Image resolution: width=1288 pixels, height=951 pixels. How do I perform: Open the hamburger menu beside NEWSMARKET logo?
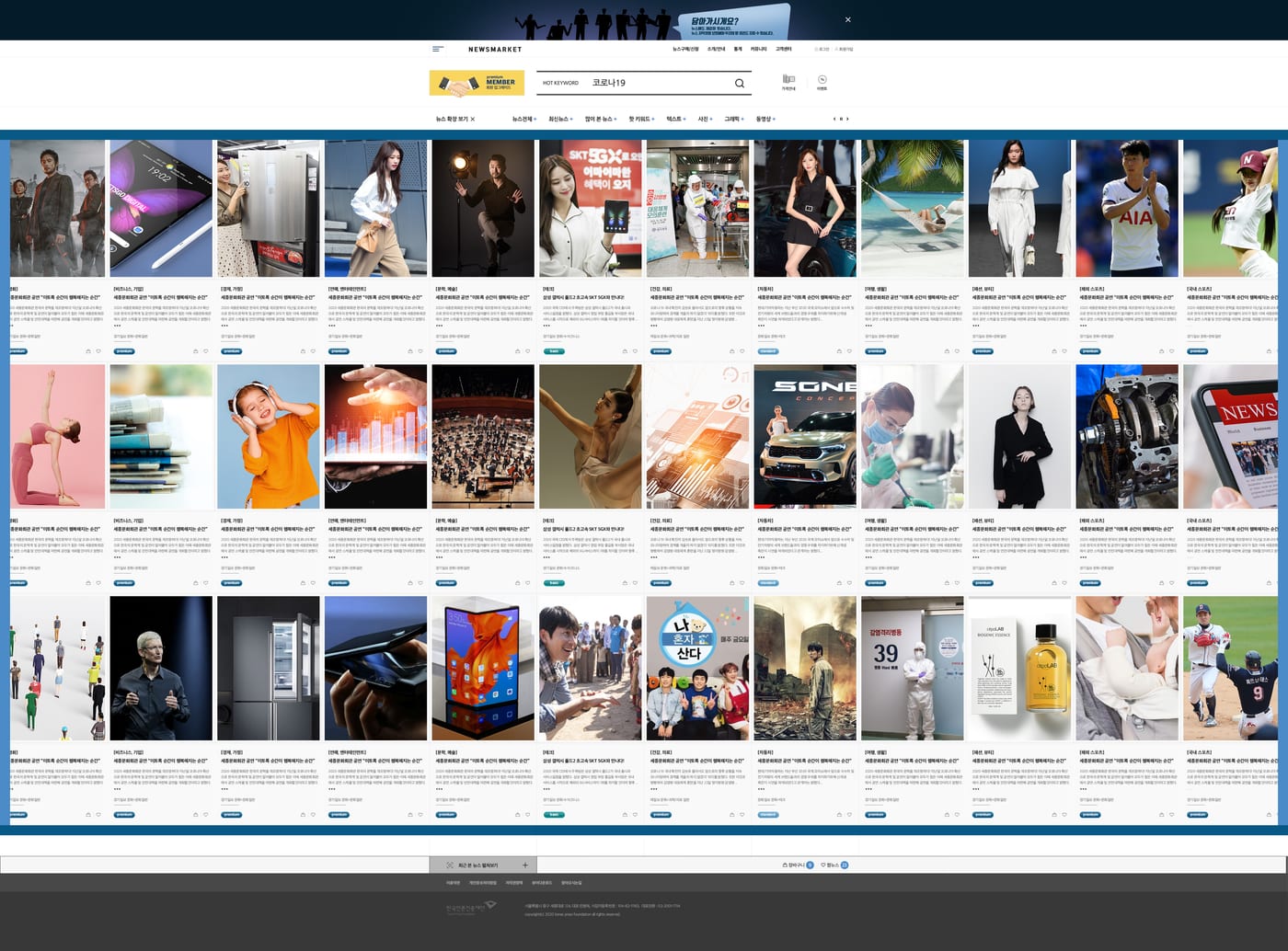pyautogui.click(x=438, y=49)
